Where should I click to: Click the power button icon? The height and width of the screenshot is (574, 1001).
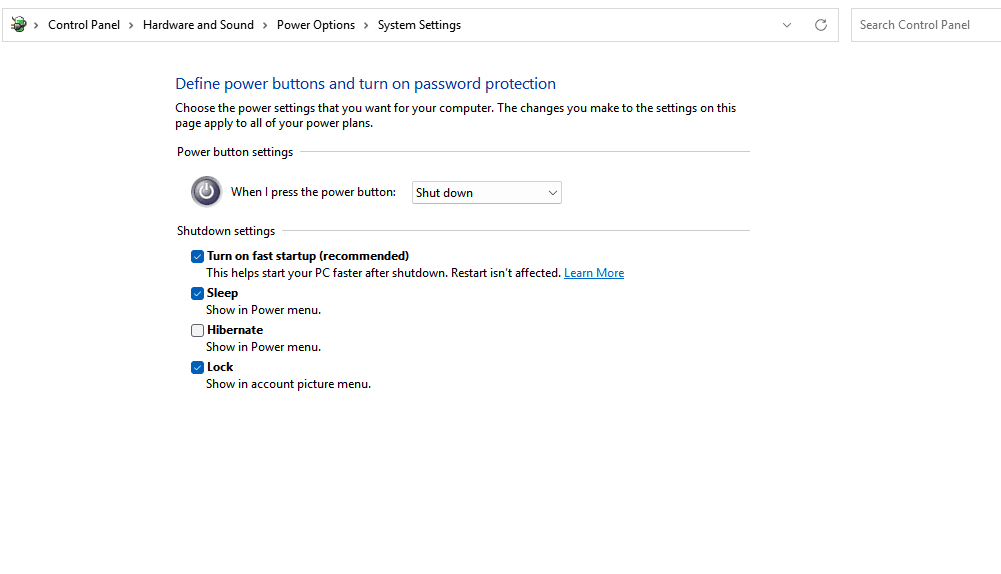click(206, 192)
